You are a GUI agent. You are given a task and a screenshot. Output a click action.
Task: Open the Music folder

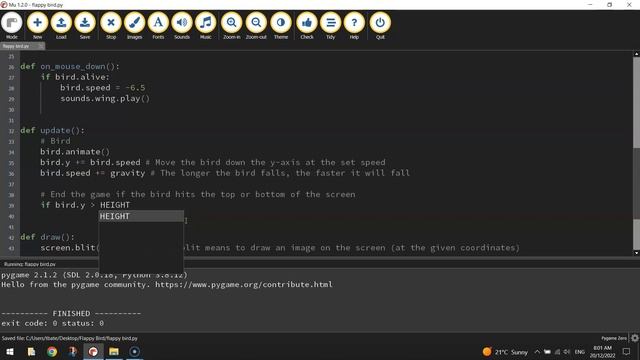(206, 26)
